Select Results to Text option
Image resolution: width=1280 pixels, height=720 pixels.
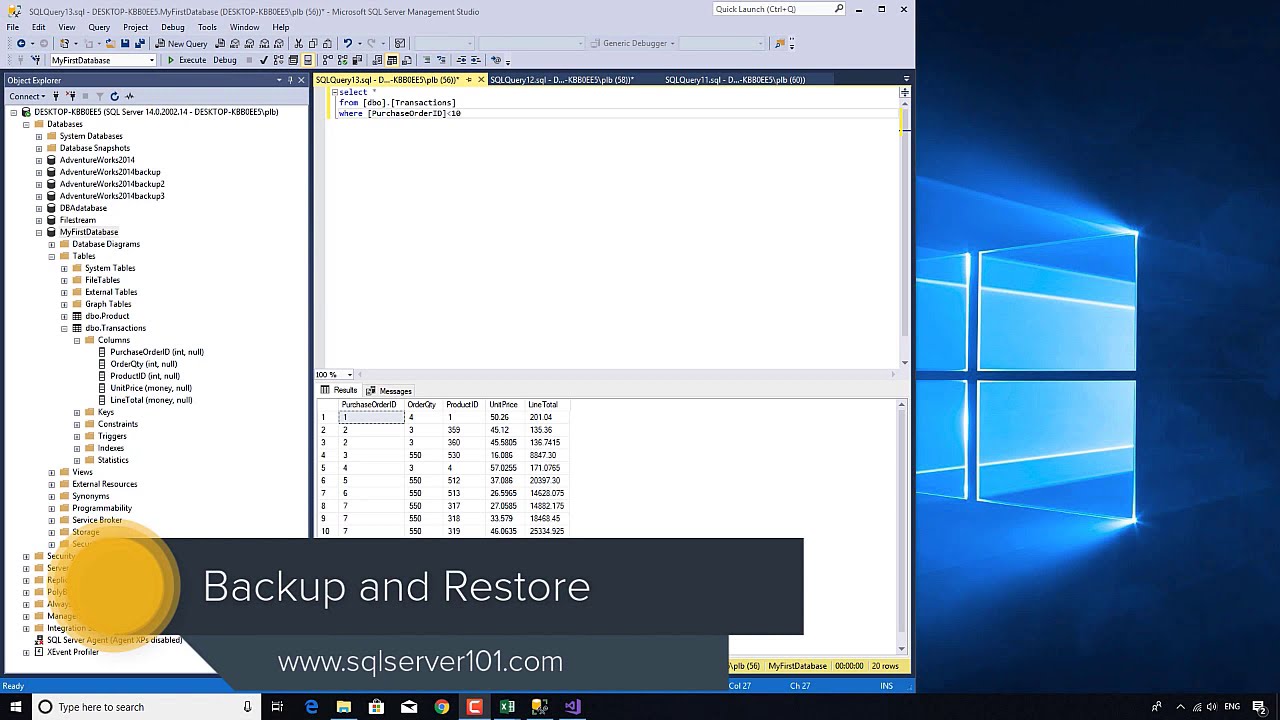pos(377,60)
